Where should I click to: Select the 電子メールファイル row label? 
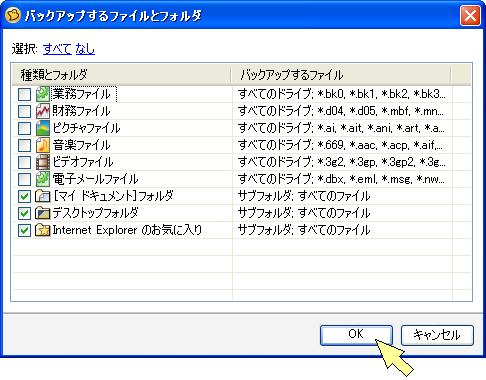(95, 179)
